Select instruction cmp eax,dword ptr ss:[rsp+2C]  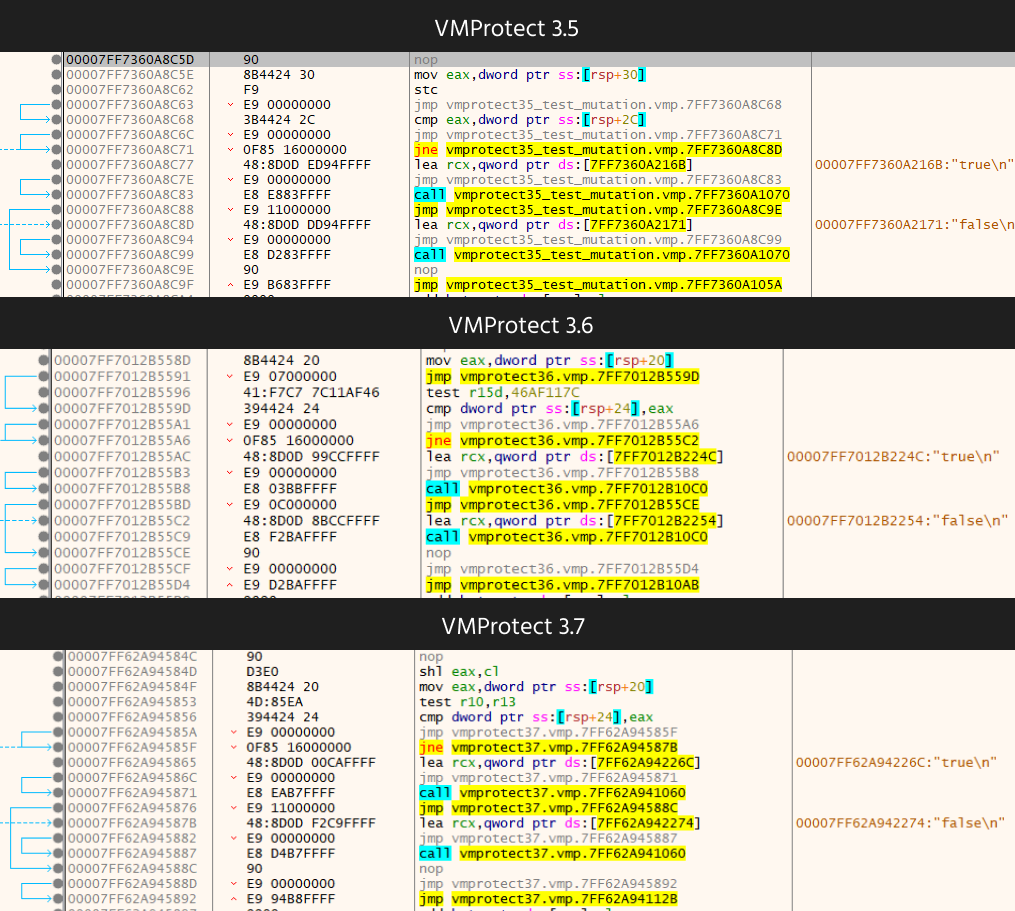coord(530,120)
